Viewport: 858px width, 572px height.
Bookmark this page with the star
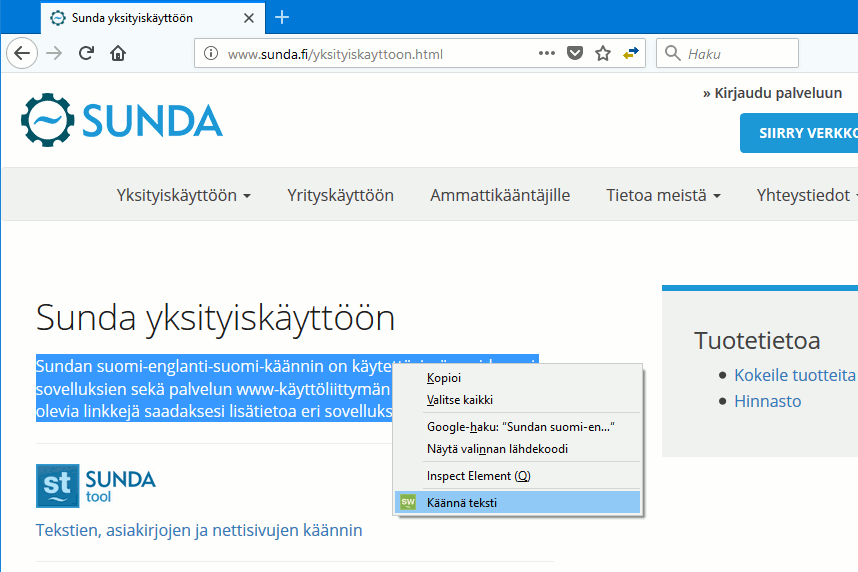(603, 53)
